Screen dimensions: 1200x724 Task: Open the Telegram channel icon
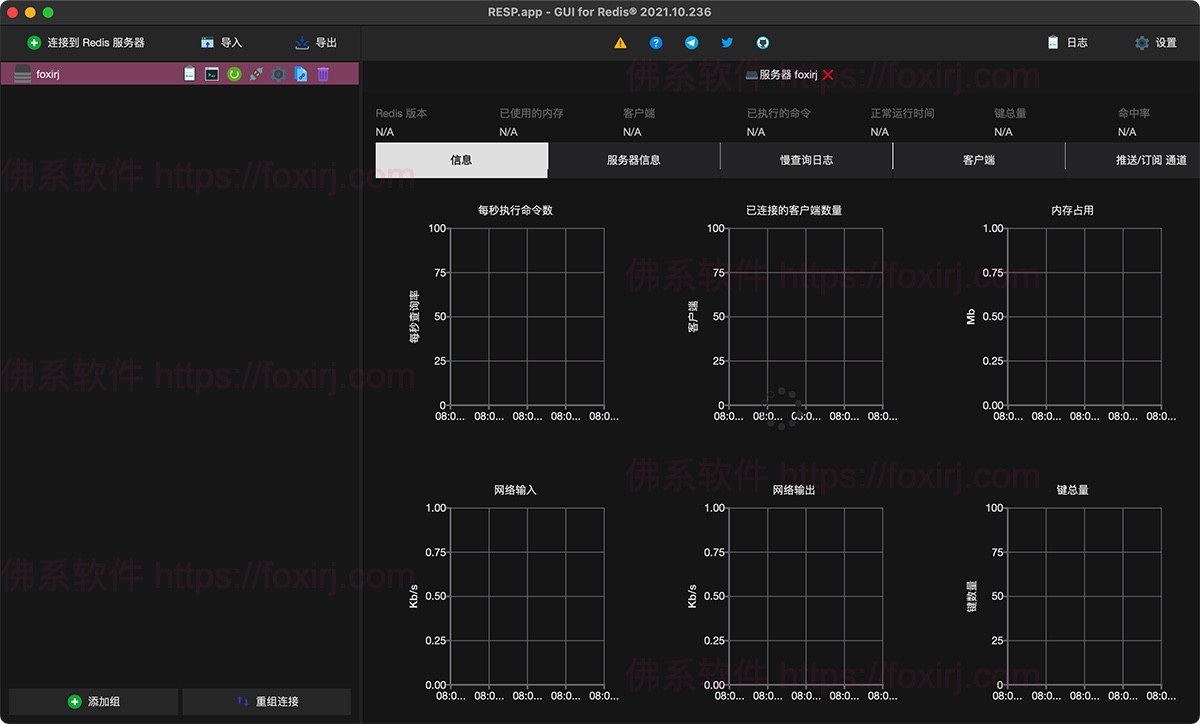pyautogui.click(x=691, y=43)
